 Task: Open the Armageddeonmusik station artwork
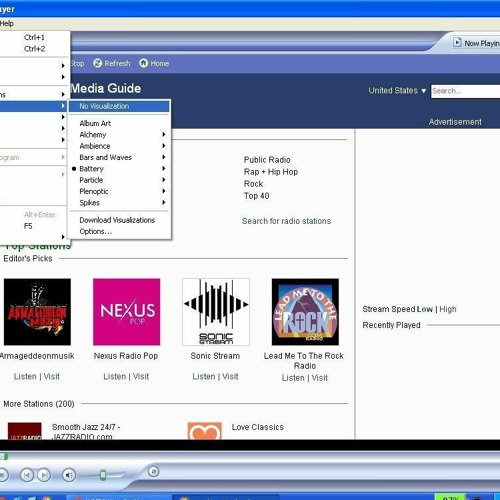pyautogui.click(x=37, y=312)
